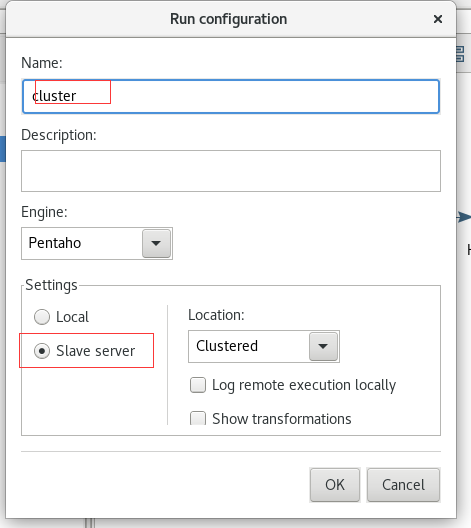Click the Description text box

click(231, 171)
